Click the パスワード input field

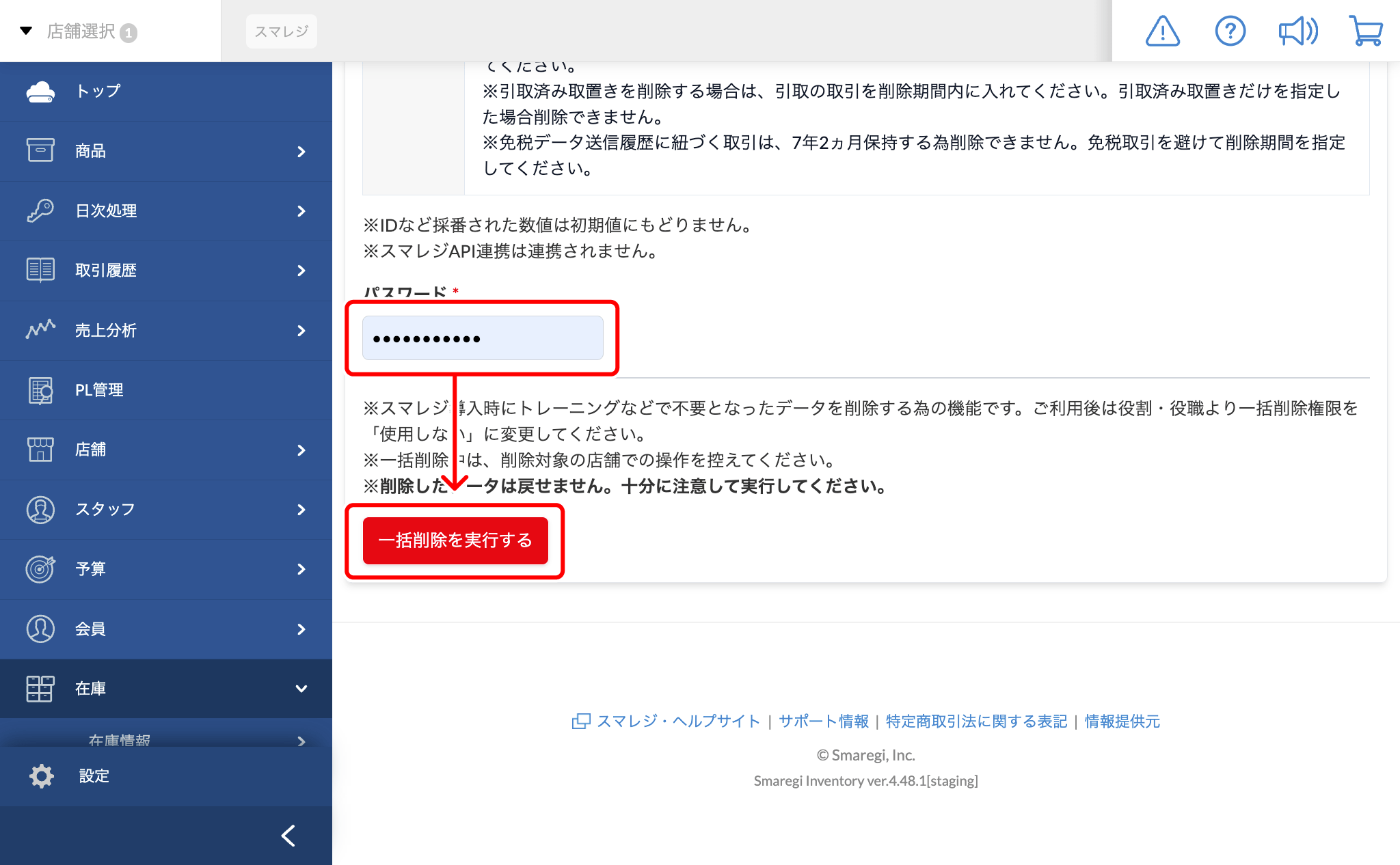pos(483,338)
